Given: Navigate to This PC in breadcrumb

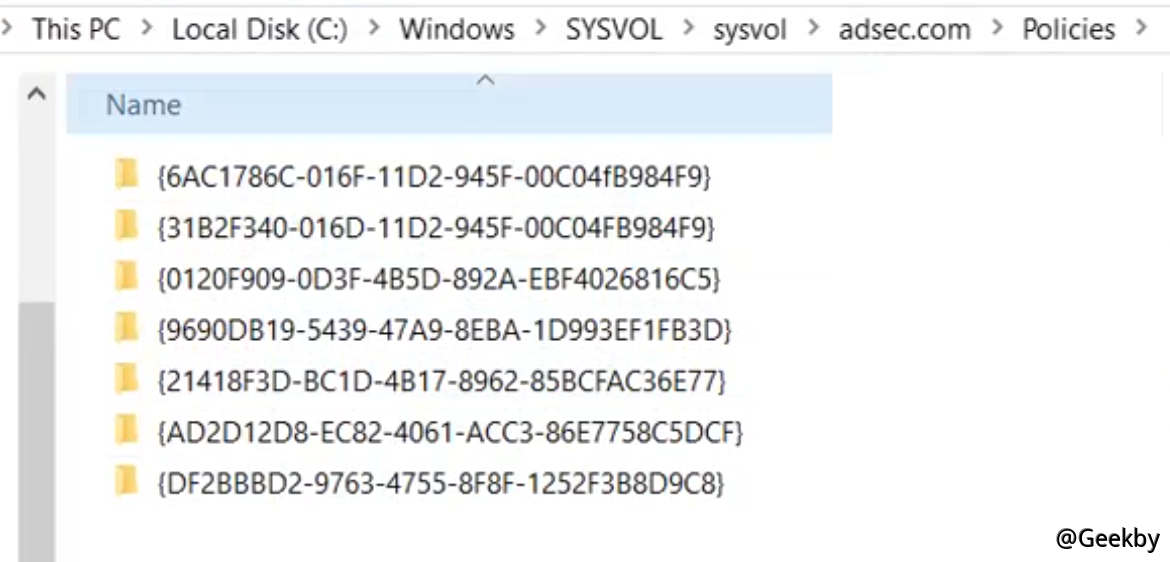Looking at the screenshot, I should point(76,29).
